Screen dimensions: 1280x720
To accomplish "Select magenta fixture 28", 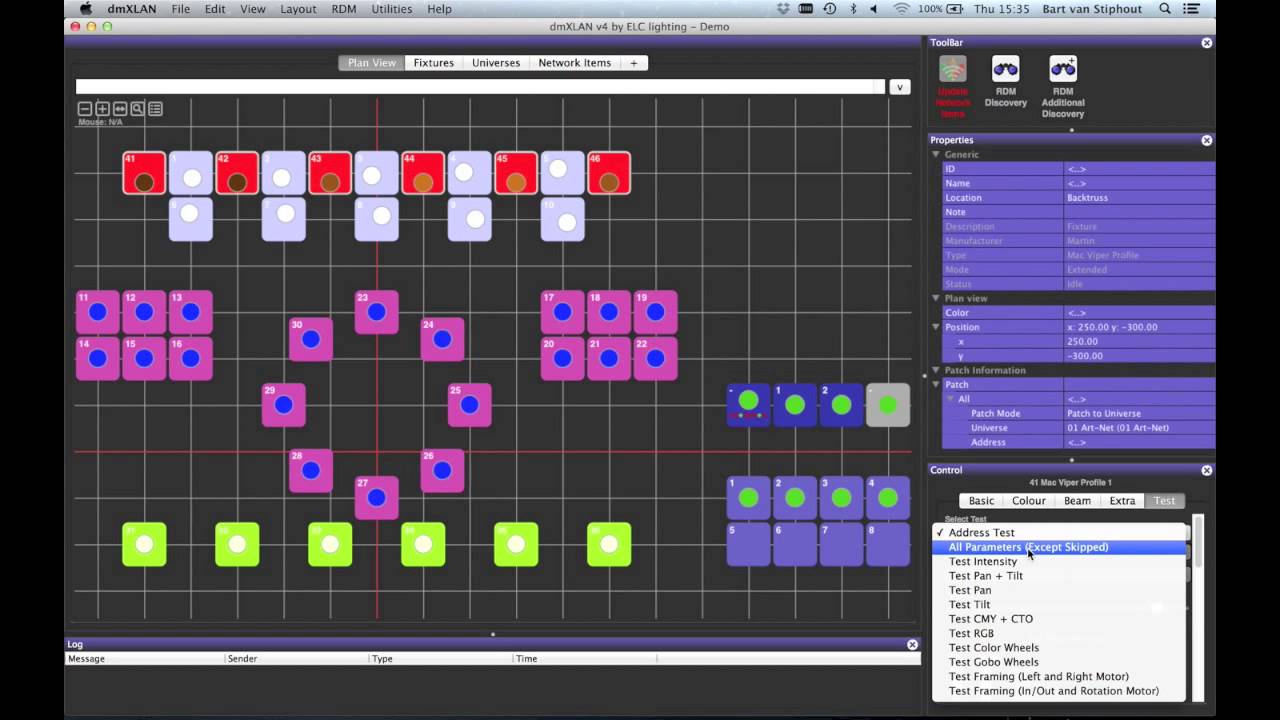I will pyautogui.click(x=311, y=470).
